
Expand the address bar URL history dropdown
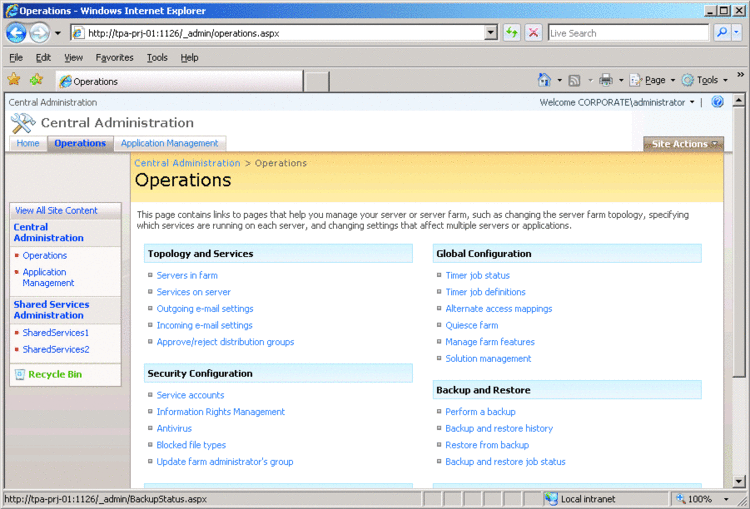491,33
